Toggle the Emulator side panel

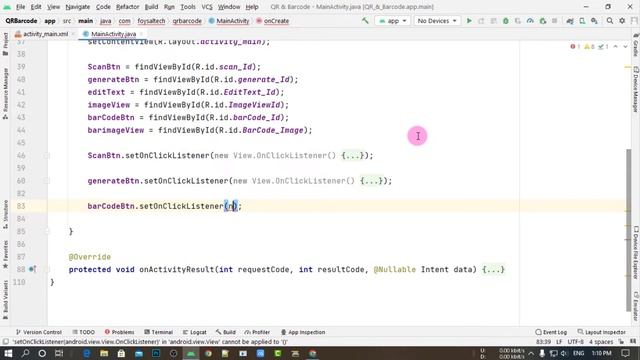pos(636,306)
